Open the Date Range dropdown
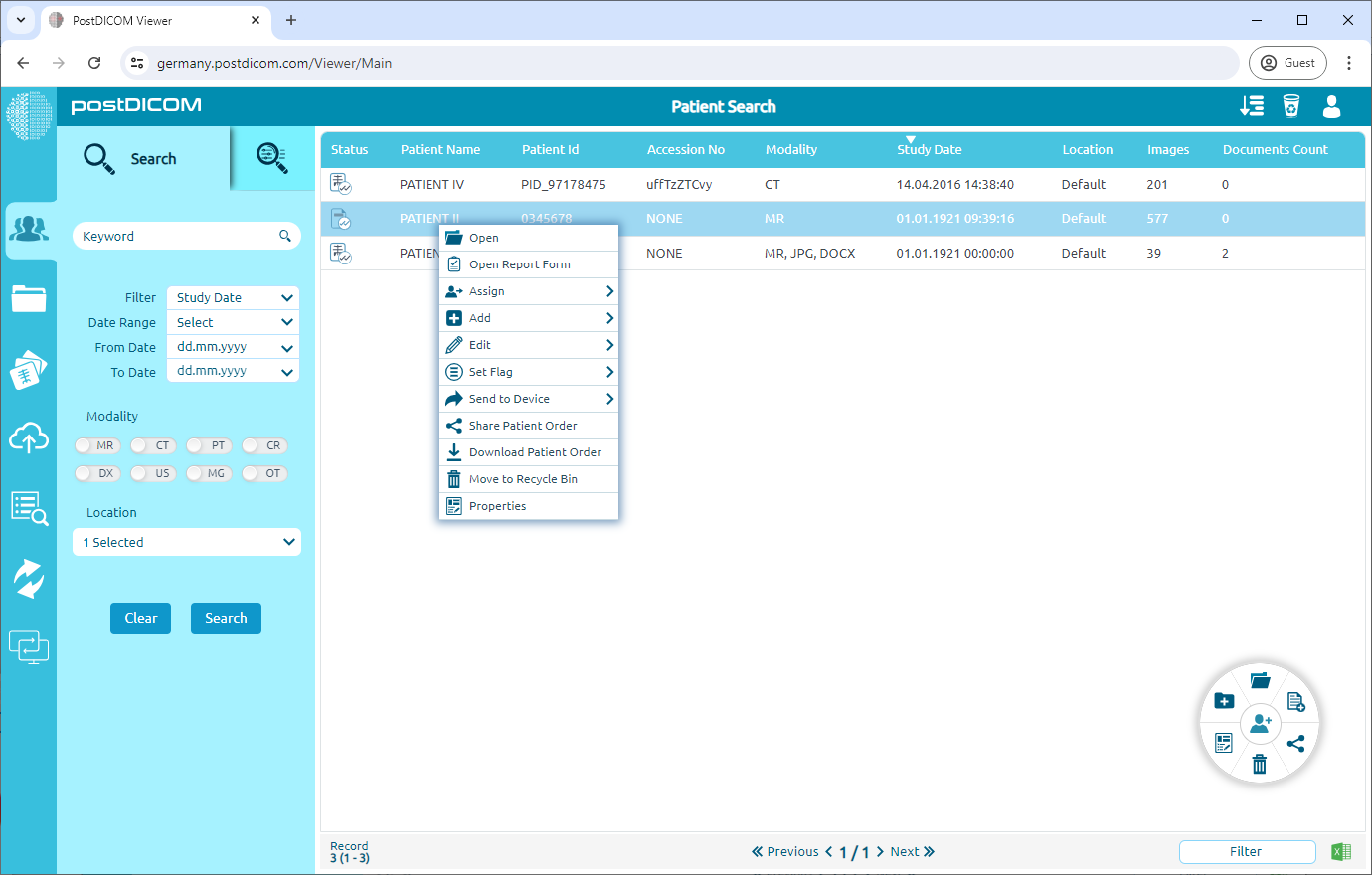The image size is (1372, 875). click(x=232, y=321)
